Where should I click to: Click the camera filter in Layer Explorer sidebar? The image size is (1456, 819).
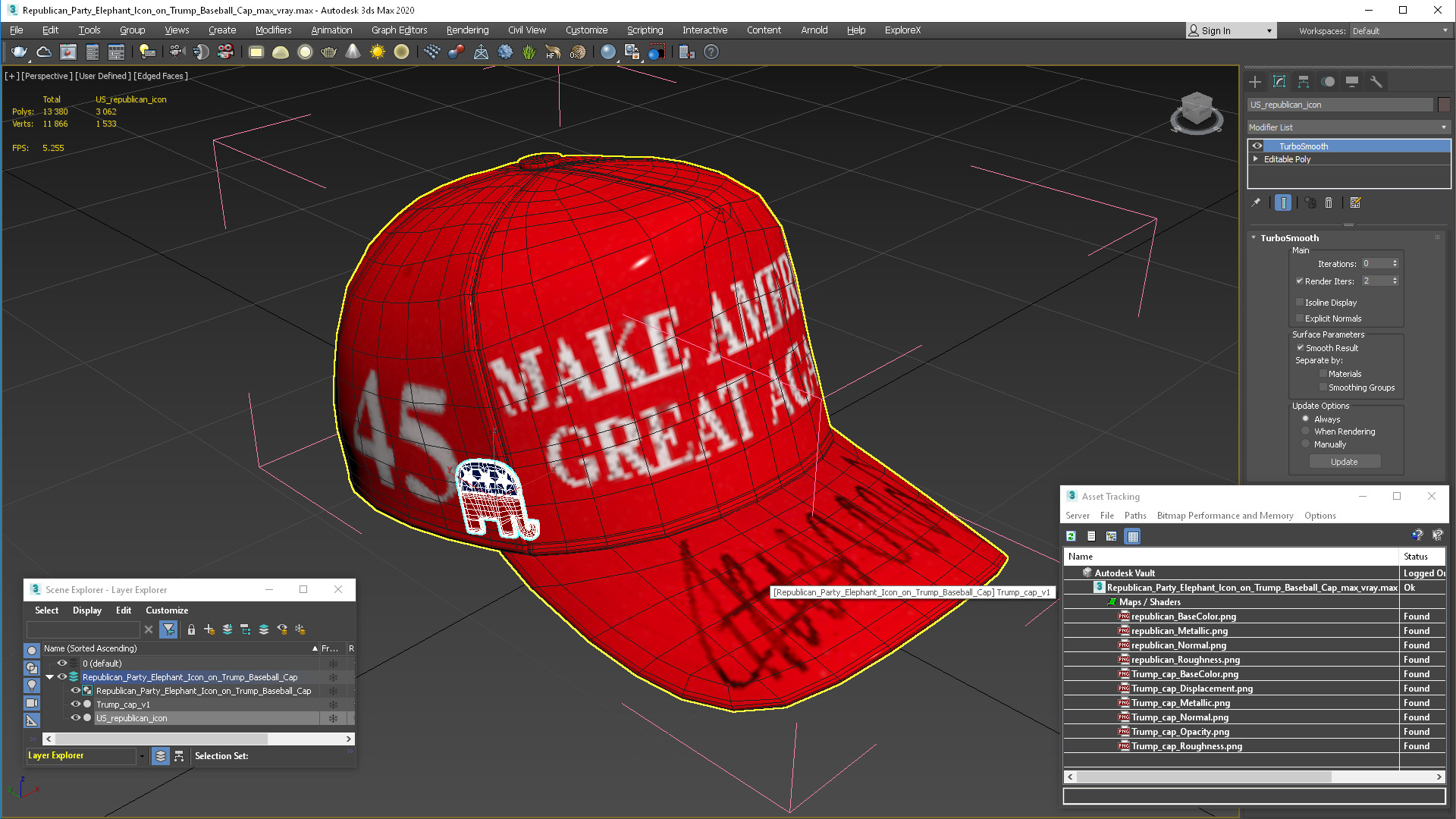click(32, 703)
